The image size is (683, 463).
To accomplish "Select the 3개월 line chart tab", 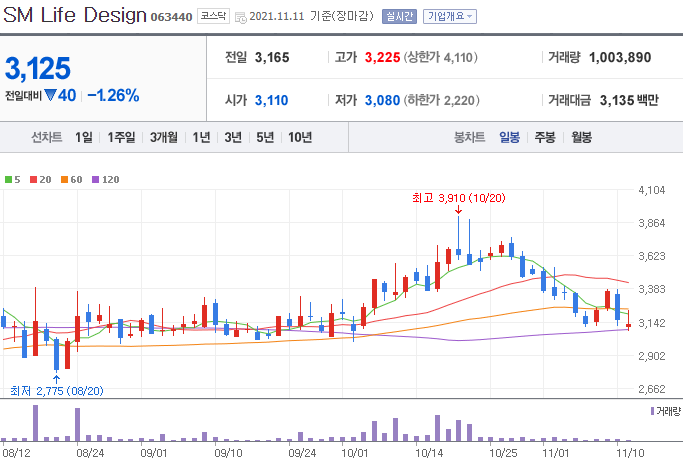I will [164, 138].
